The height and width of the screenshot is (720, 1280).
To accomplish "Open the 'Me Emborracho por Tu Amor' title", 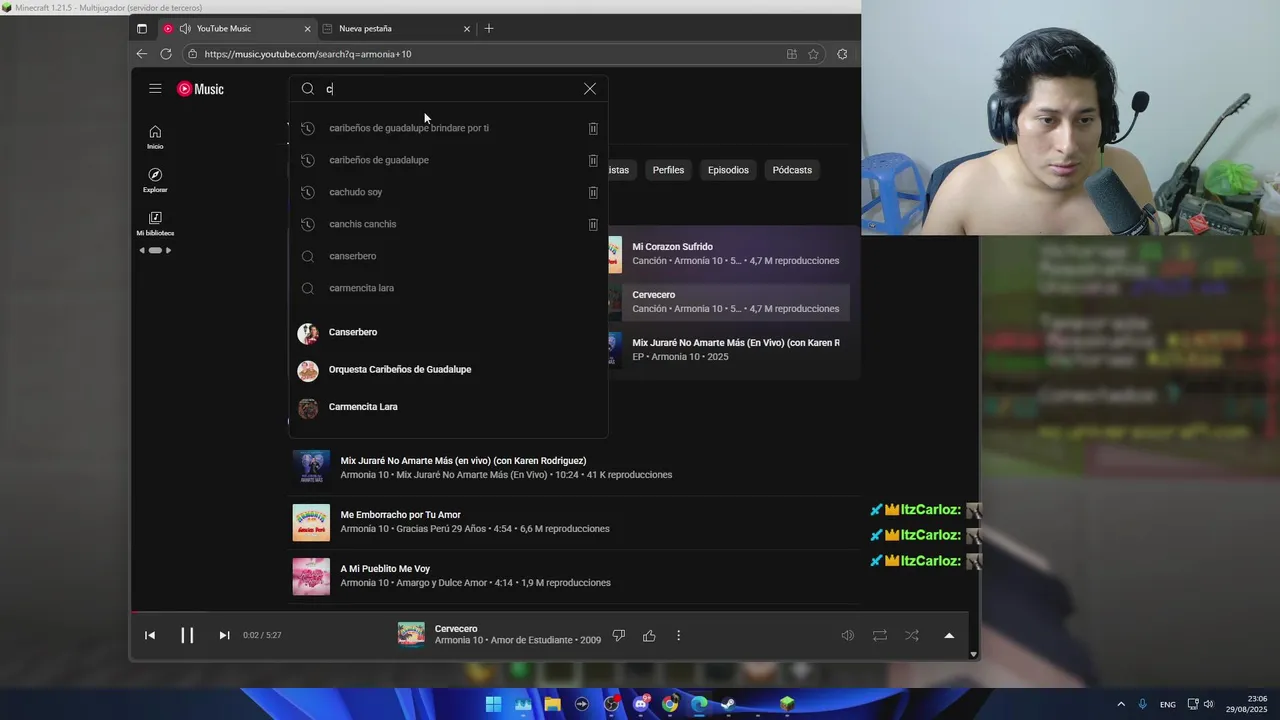I will pos(400,515).
